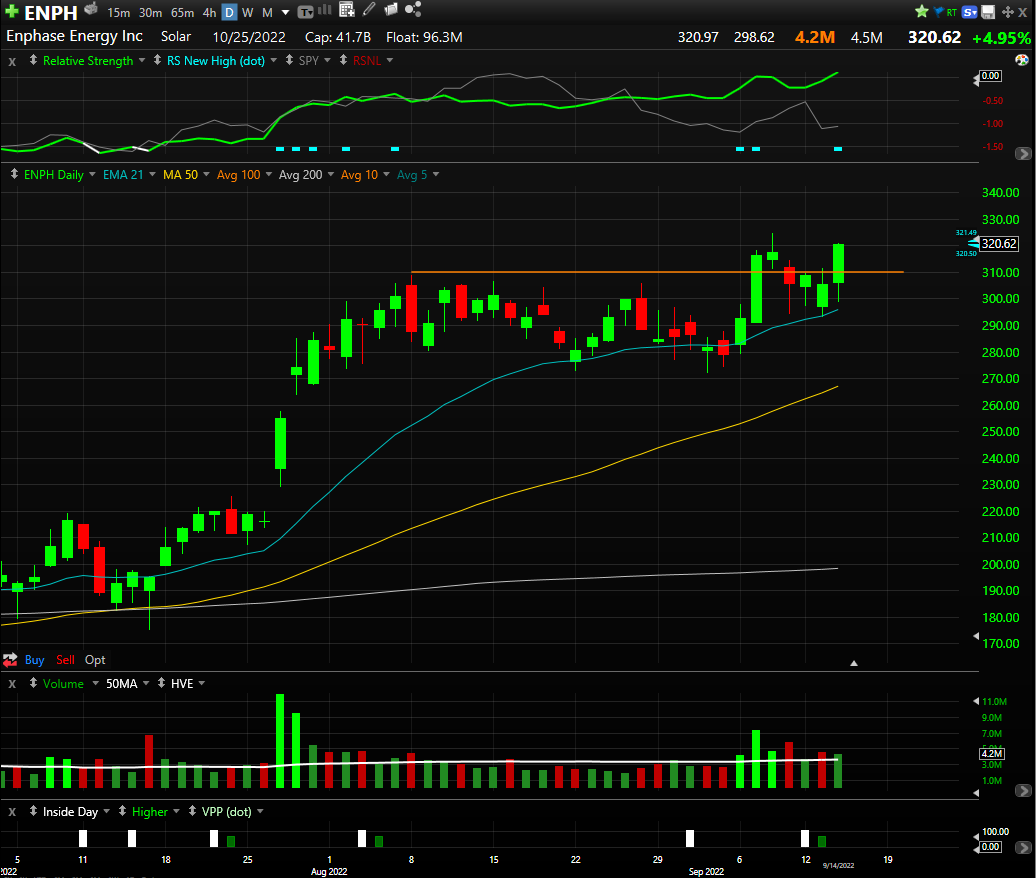Click reorder arrows left of Relative Strength
The height and width of the screenshot is (878, 1036).
coord(33,60)
